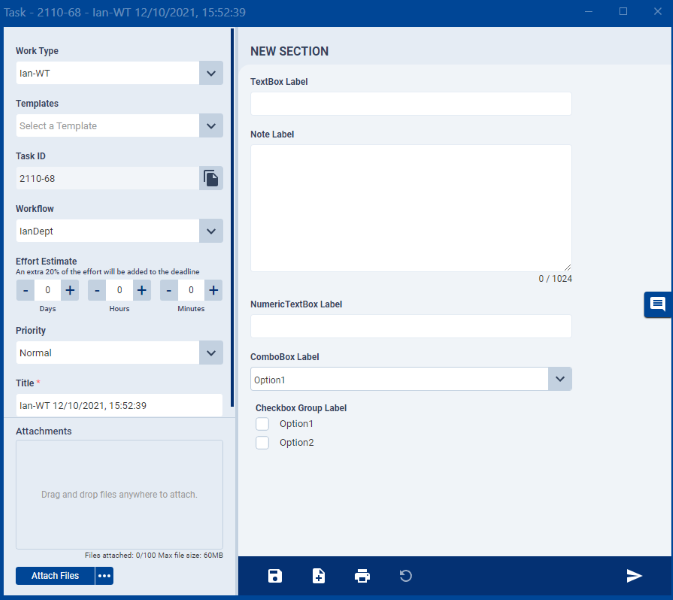The height and width of the screenshot is (600, 673).
Task: Click the Task ID field 2110-68
Action: pos(107,178)
